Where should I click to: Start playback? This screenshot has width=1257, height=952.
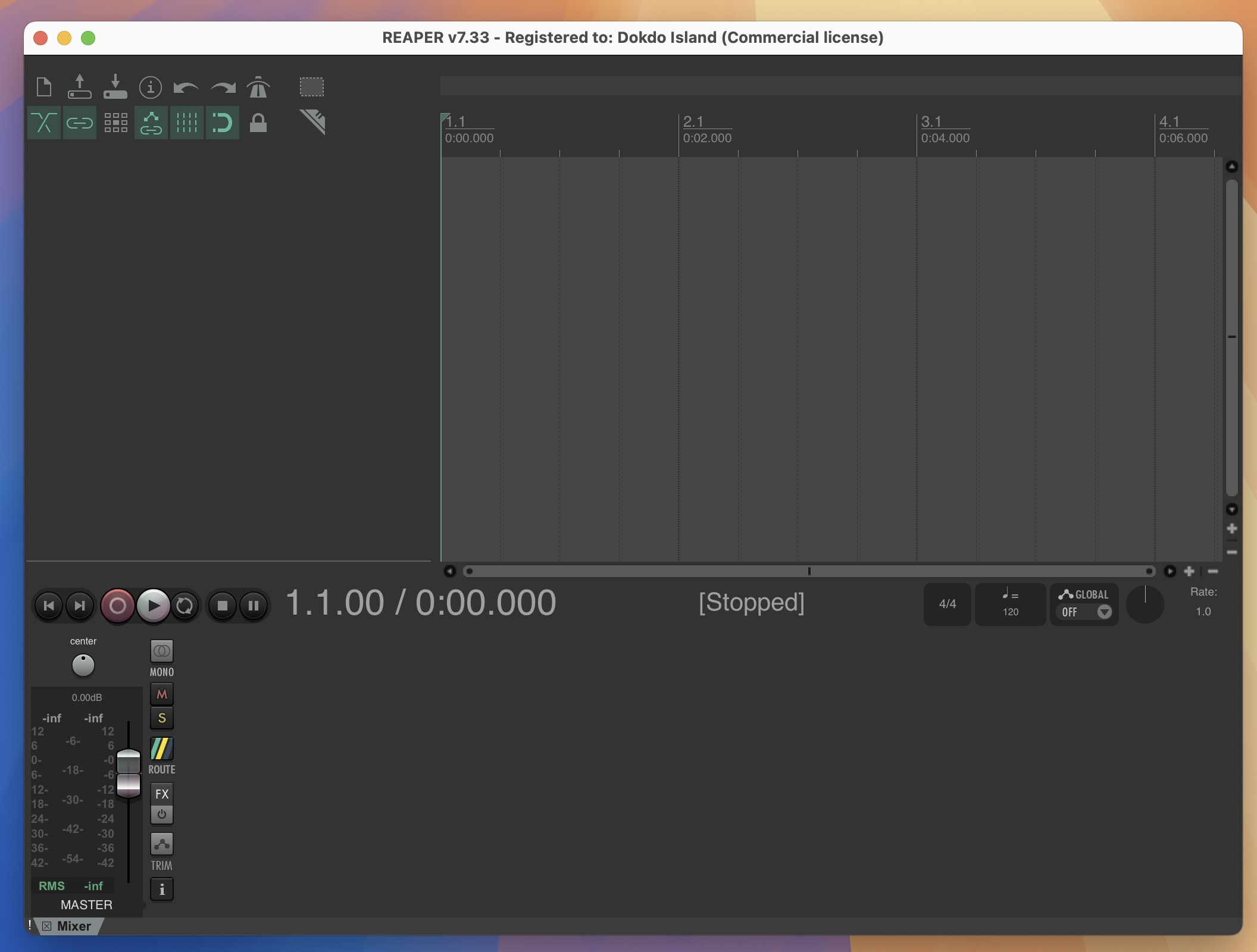[x=155, y=606]
